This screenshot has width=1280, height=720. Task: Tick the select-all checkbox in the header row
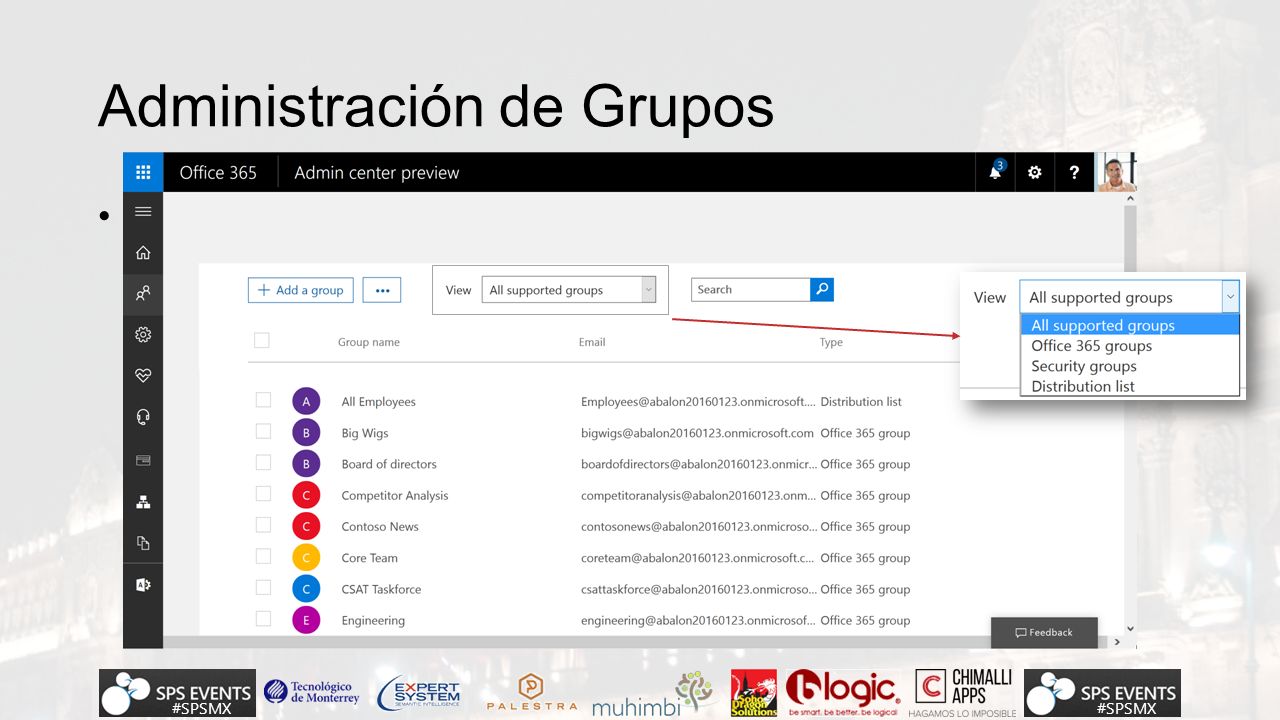coord(262,340)
